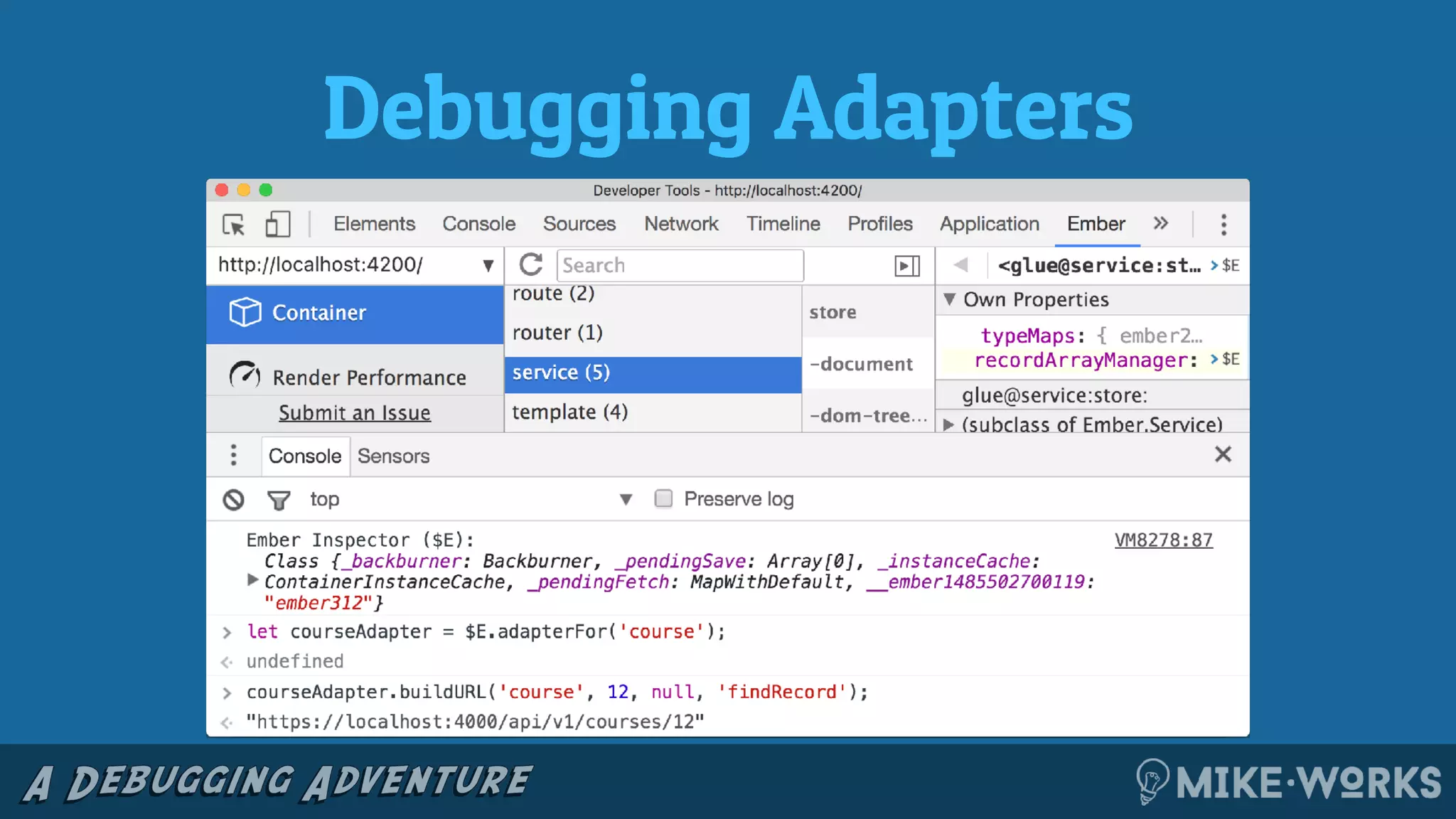Switch to the Sensors drawer tab
This screenshot has width=1456, height=819.
(x=393, y=456)
